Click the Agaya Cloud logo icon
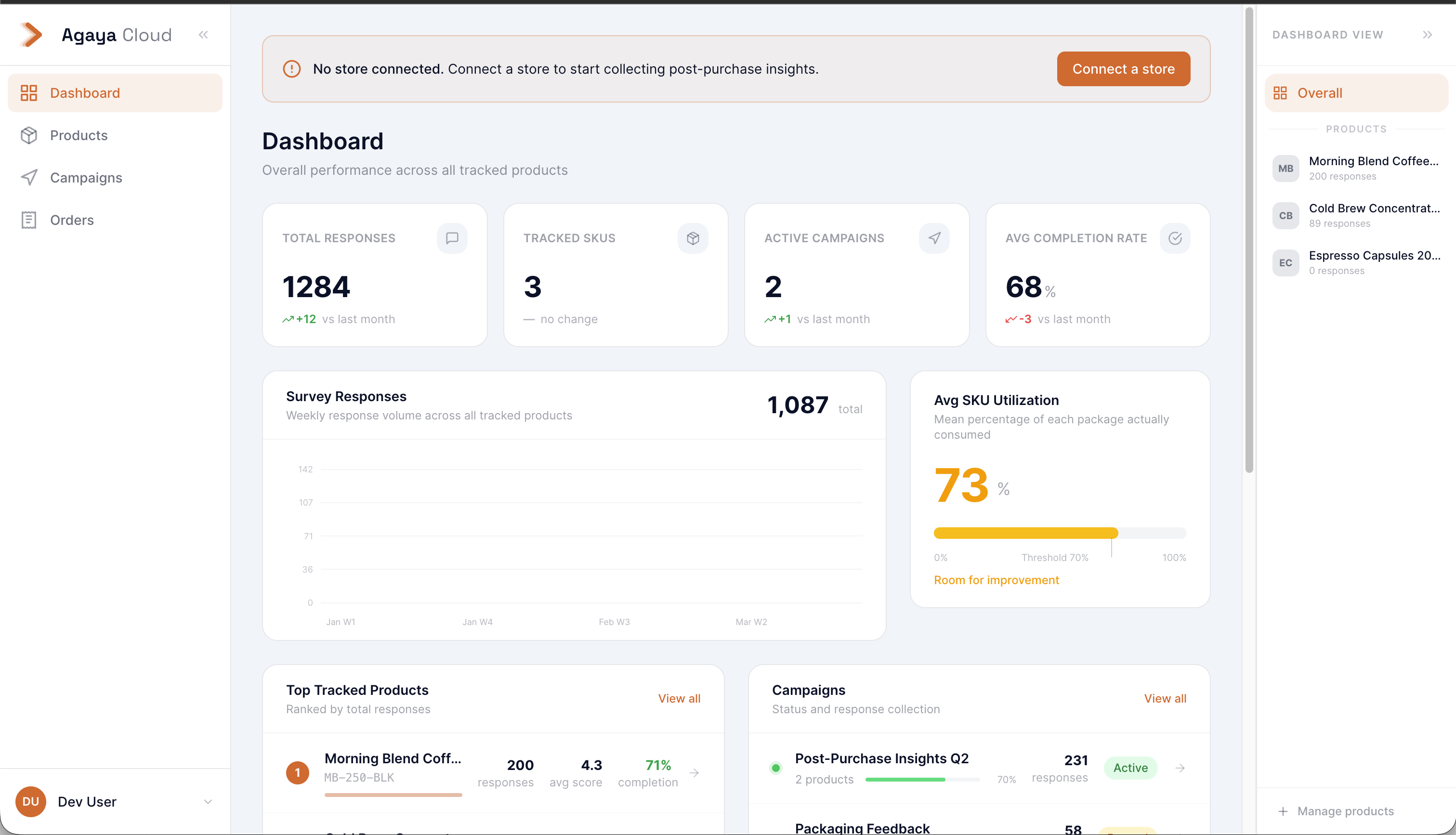The height and width of the screenshot is (835, 1456). (x=31, y=34)
